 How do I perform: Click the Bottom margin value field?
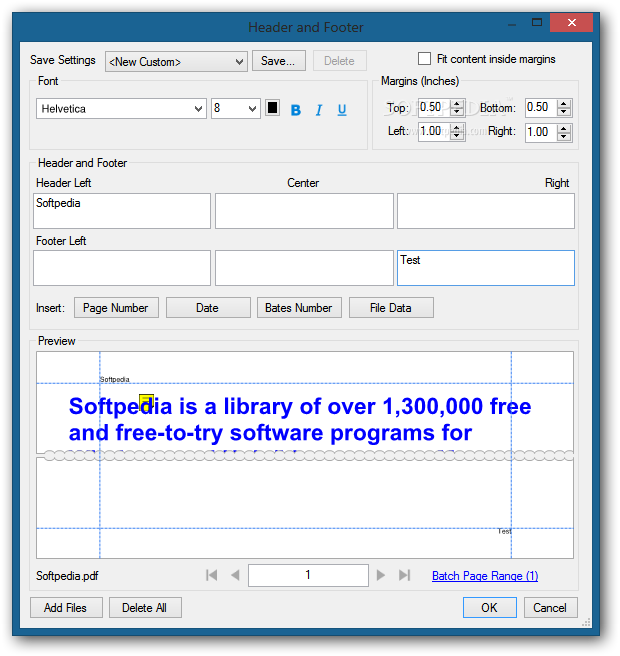tap(541, 108)
